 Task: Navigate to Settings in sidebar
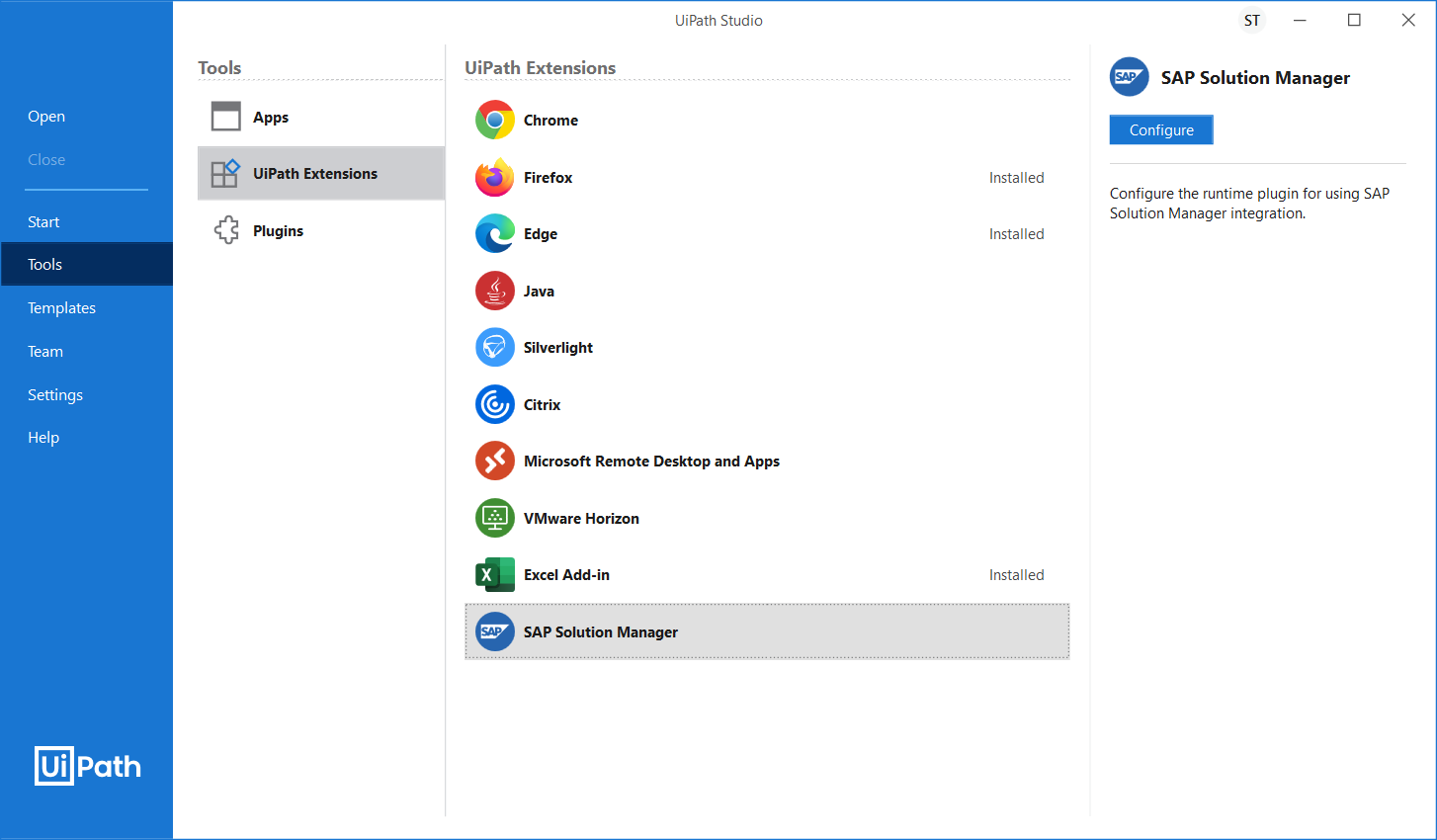(55, 395)
